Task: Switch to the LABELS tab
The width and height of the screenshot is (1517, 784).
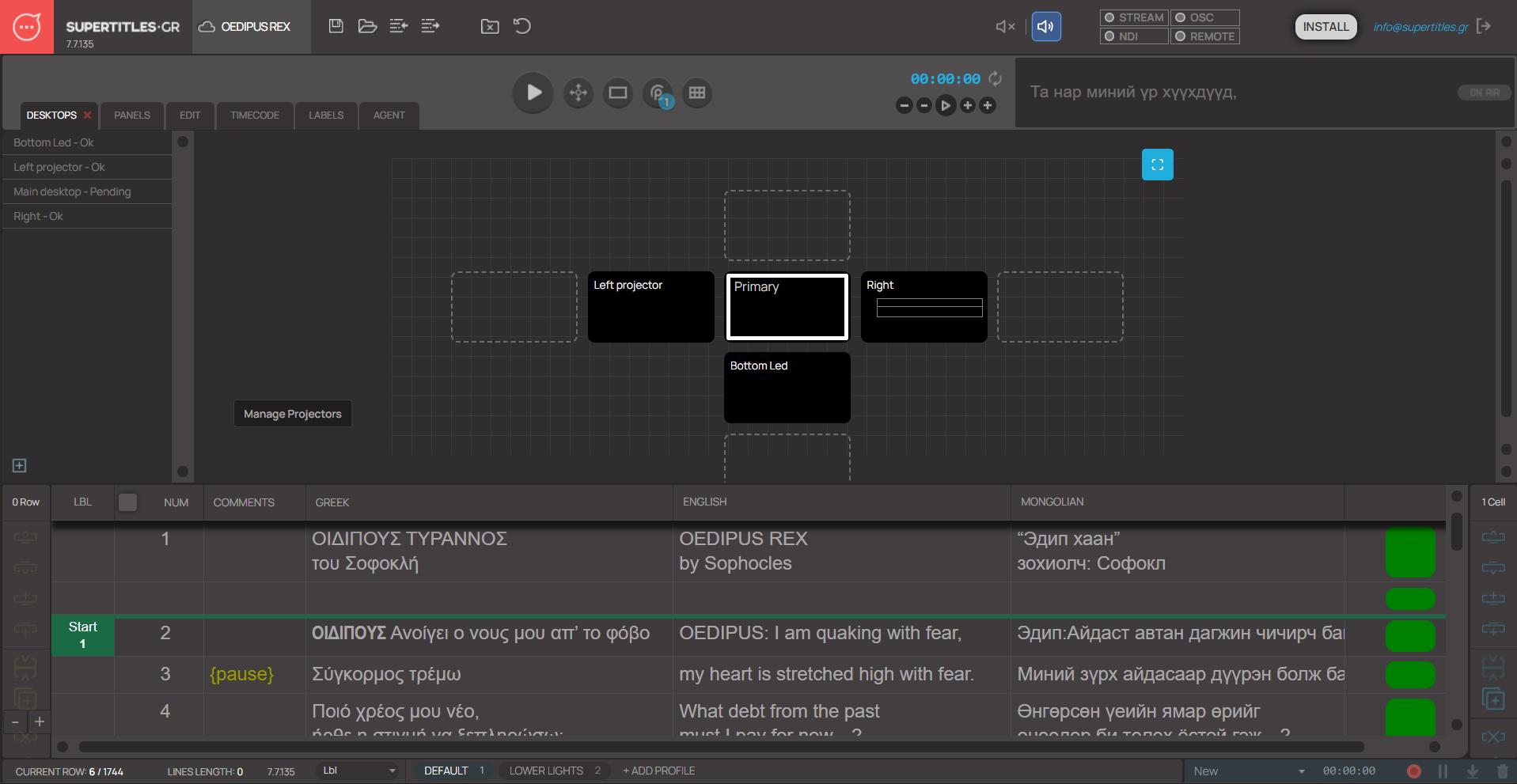Action: tap(326, 116)
